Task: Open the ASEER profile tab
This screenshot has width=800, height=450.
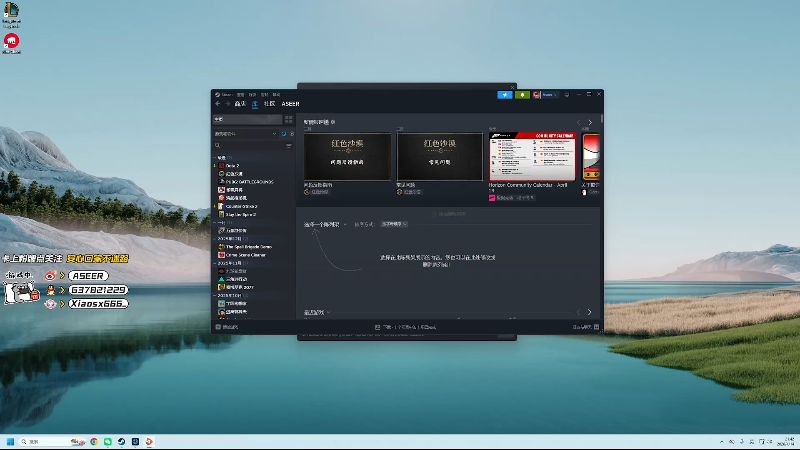Action: point(290,104)
